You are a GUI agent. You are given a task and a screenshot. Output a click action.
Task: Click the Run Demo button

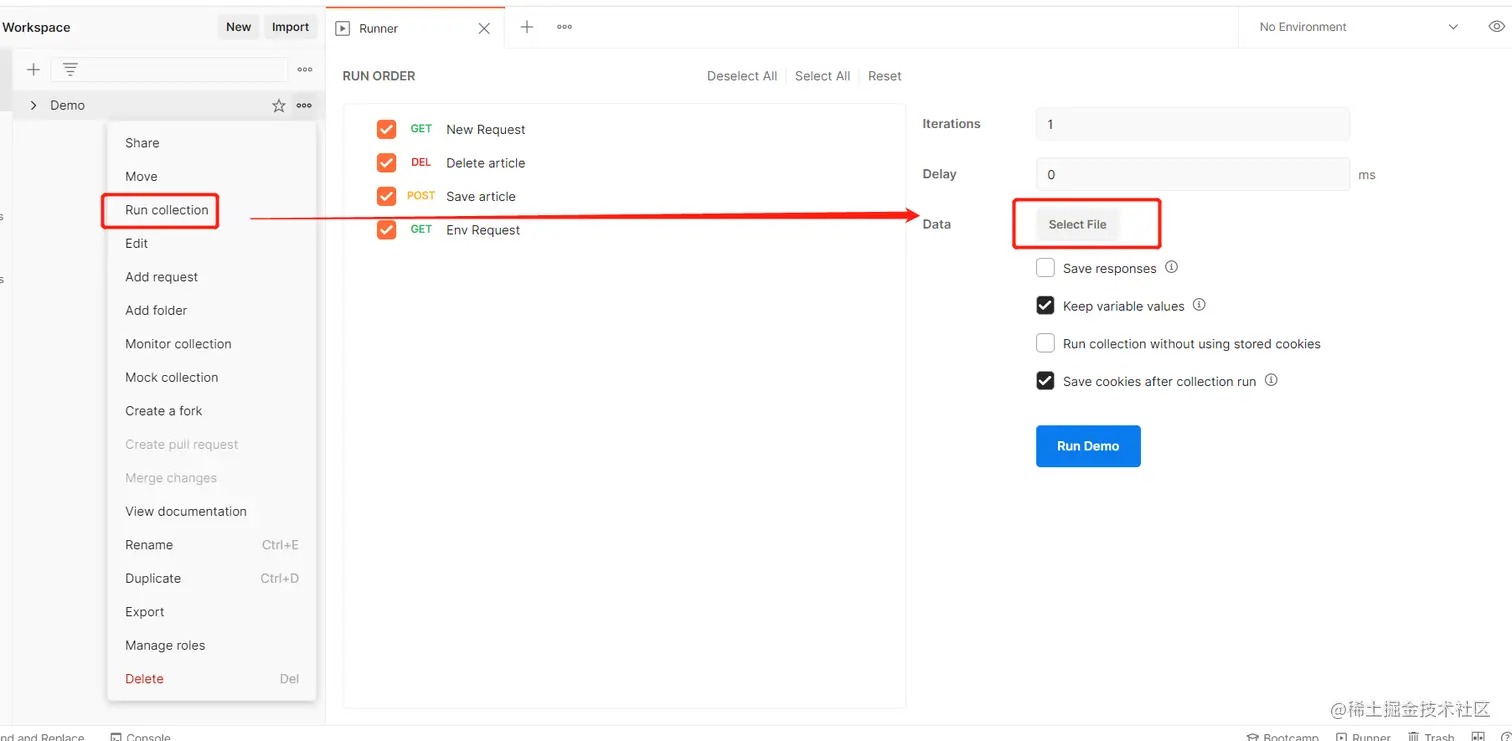pos(1088,446)
